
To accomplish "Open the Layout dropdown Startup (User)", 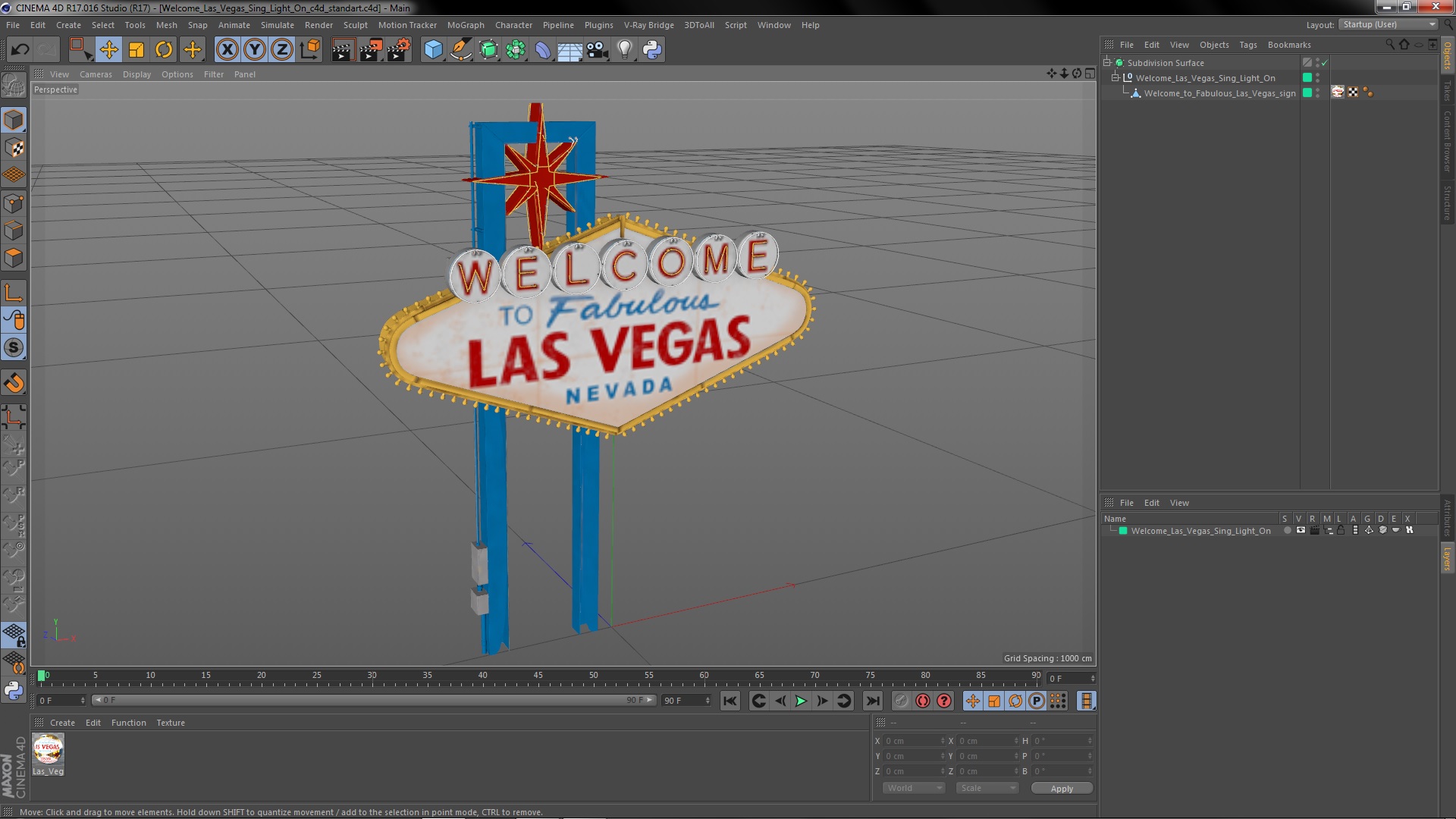I will point(1389,24).
